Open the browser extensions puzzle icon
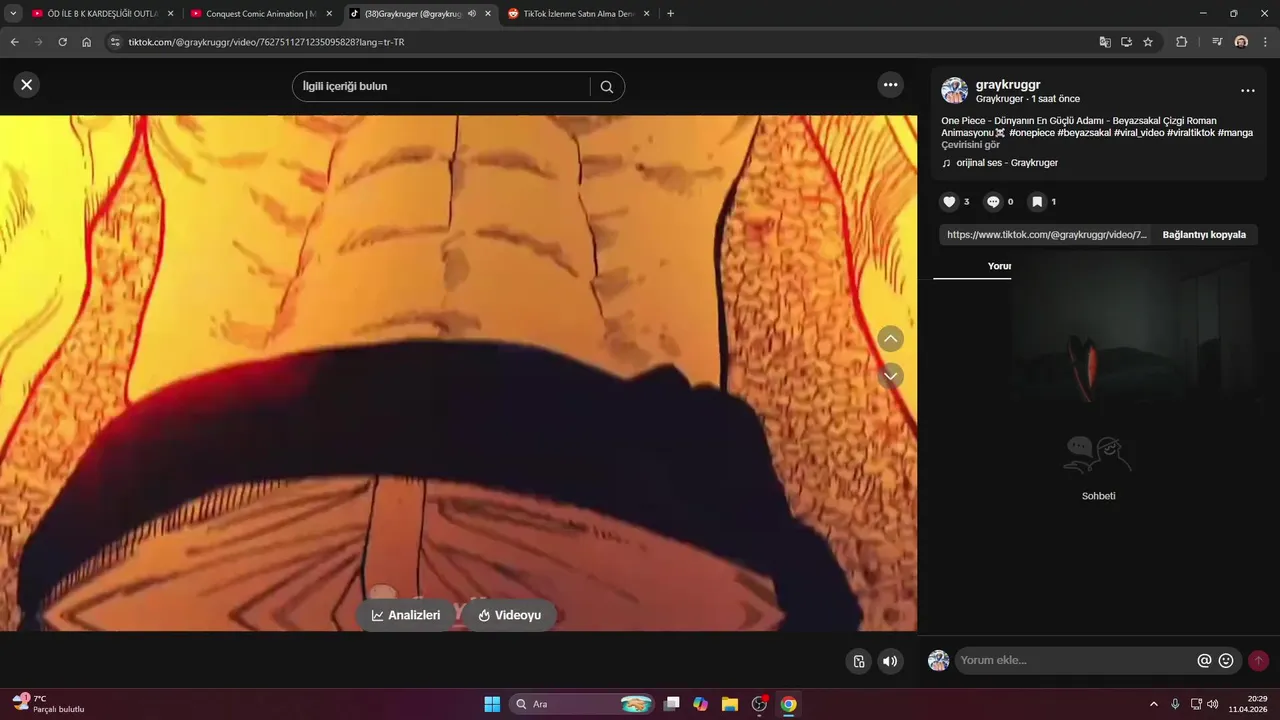Screen dimensions: 1280x720 (1181, 42)
